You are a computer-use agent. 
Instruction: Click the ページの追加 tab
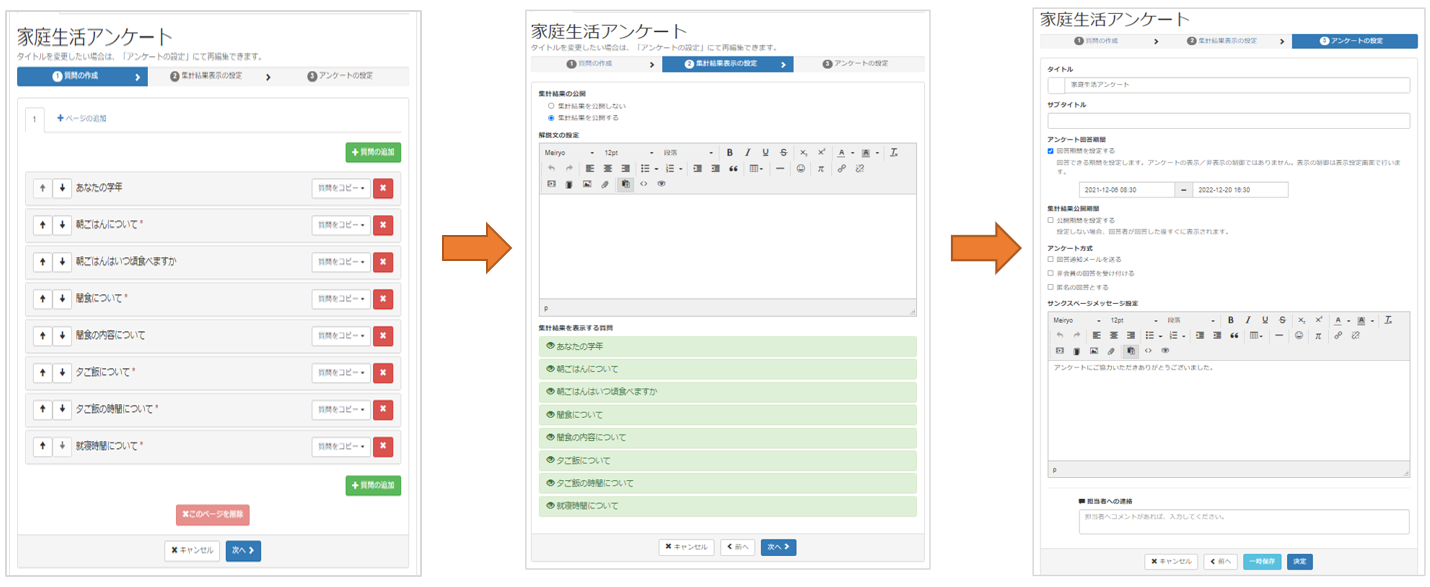point(81,118)
